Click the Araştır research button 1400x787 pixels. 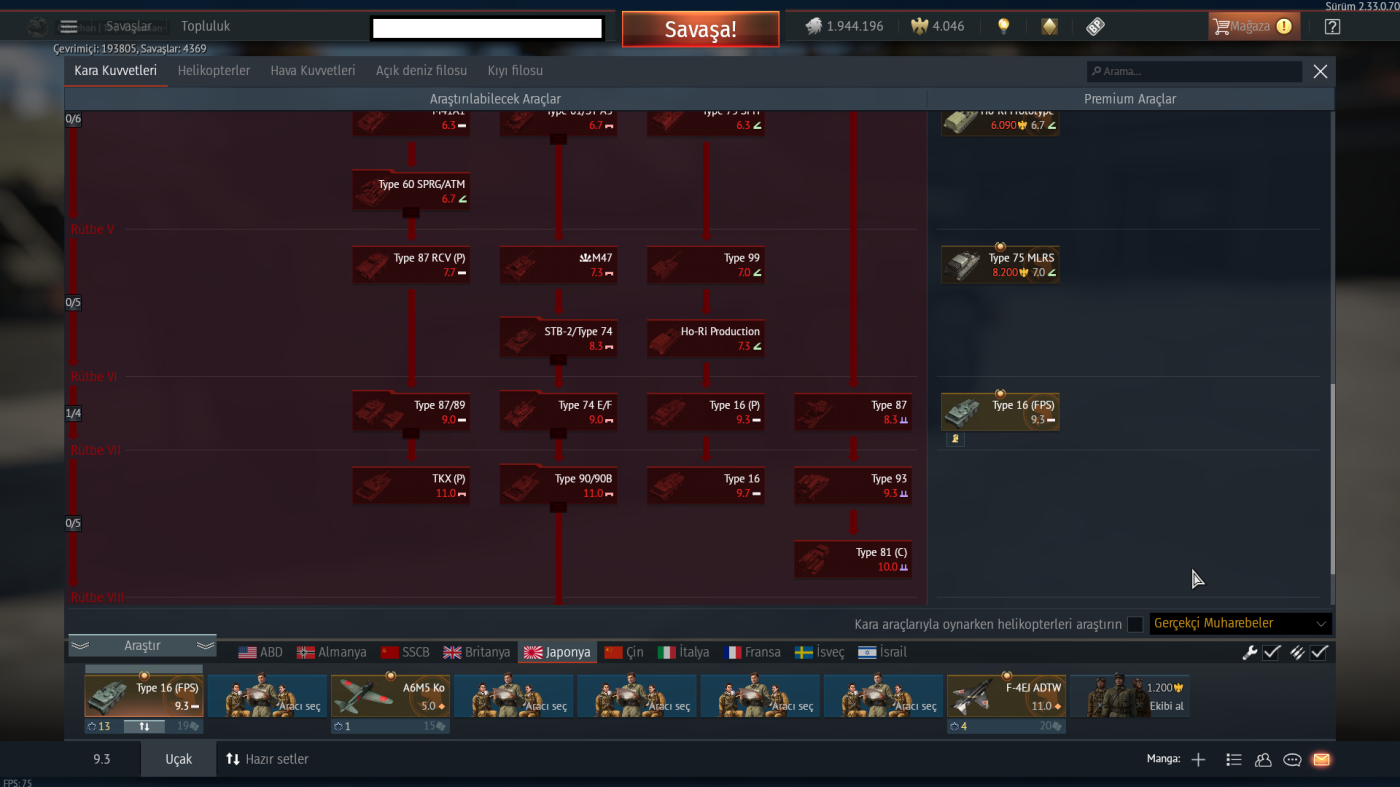[142, 646]
